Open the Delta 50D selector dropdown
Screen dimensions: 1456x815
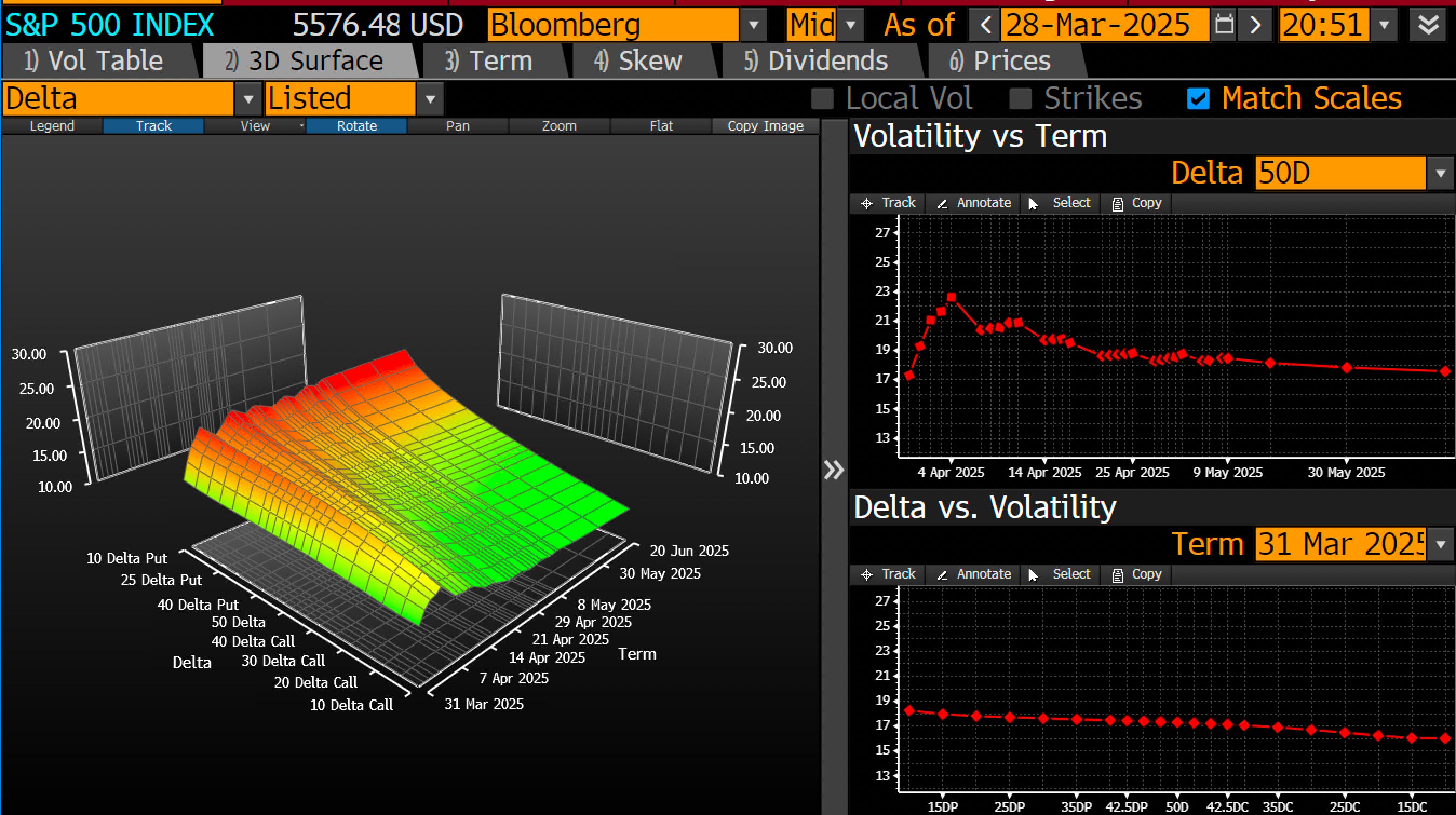point(1440,173)
